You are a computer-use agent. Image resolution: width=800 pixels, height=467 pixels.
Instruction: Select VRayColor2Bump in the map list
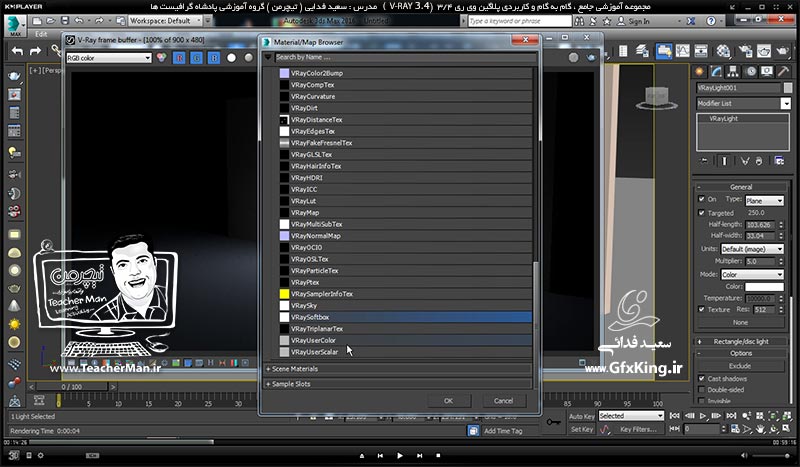(x=405, y=73)
